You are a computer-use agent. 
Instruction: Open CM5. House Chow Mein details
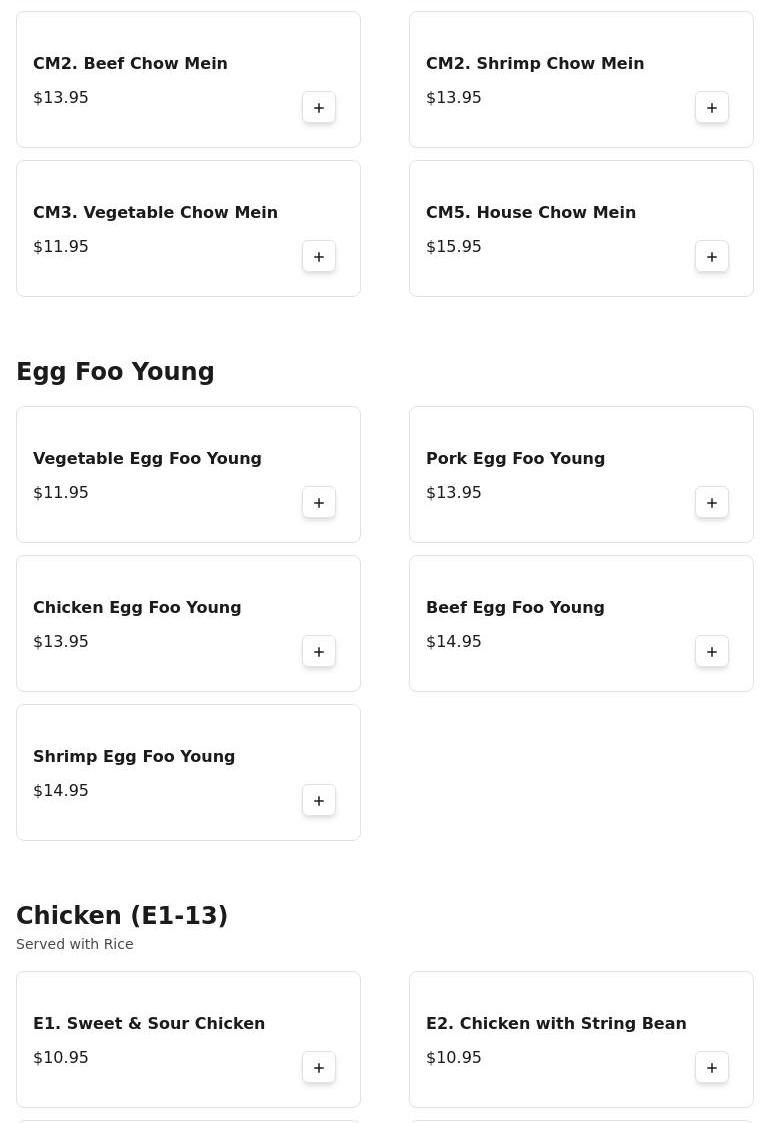(x=530, y=213)
